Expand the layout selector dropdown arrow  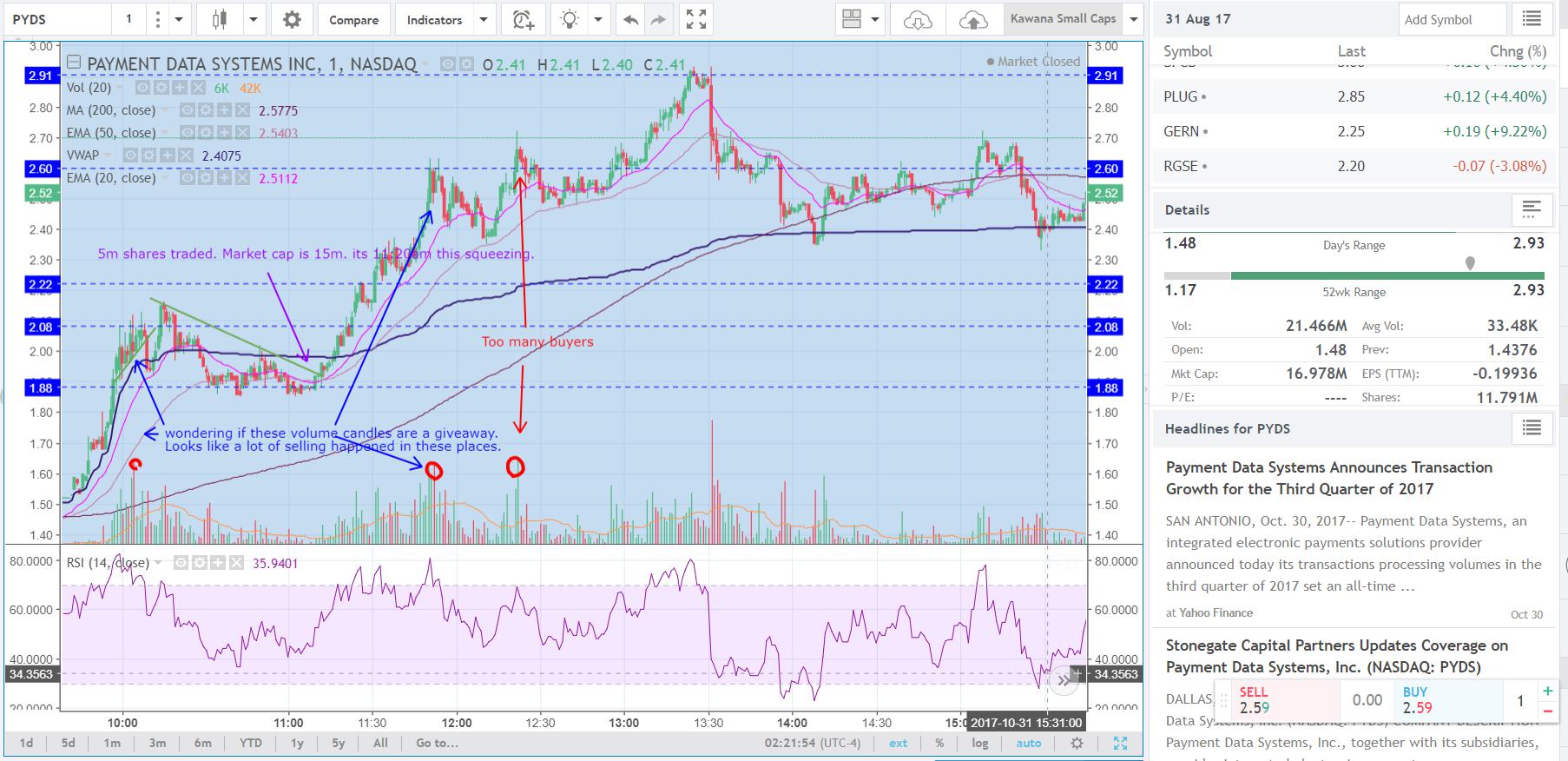(x=875, y=19)
